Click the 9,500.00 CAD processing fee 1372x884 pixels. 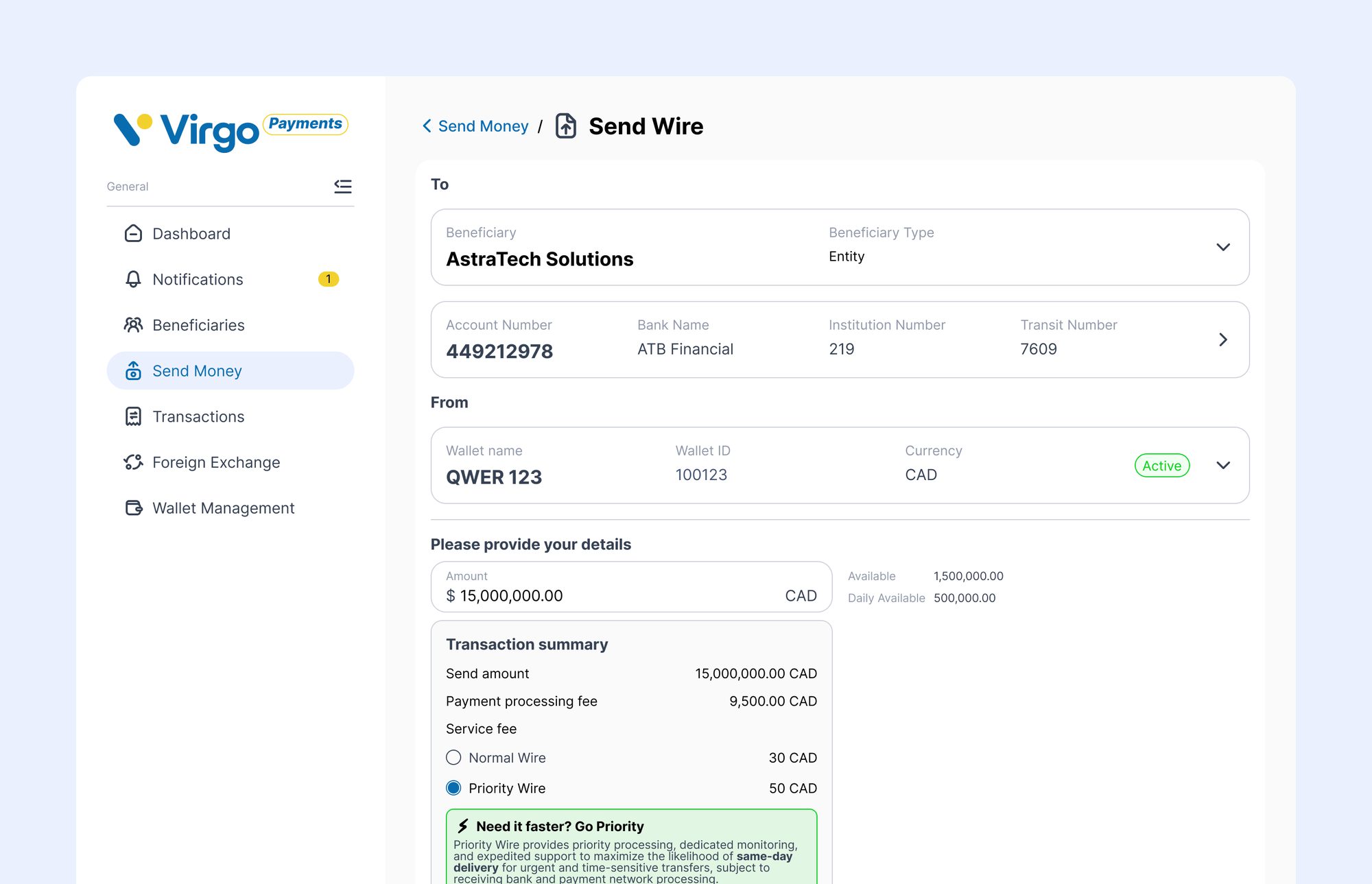pyautogui.click(x=773, y=701)
